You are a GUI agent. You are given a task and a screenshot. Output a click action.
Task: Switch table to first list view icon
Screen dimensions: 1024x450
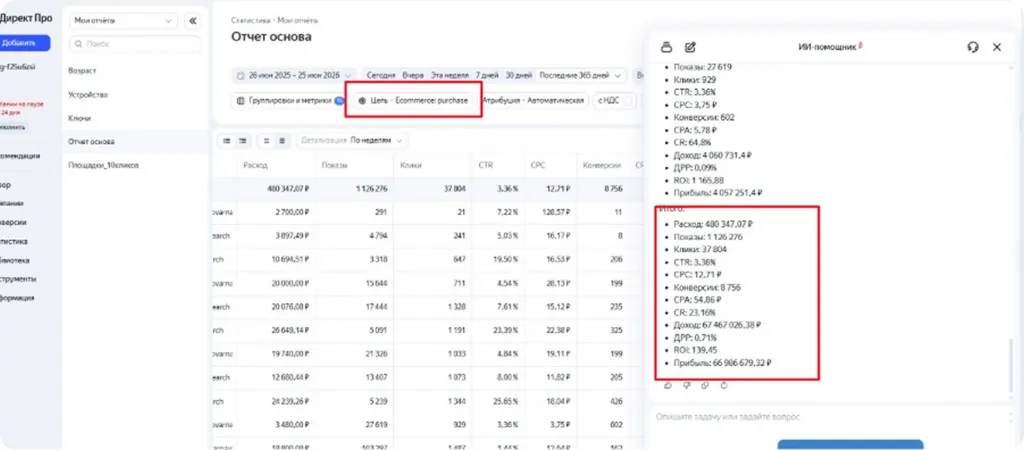[227, 140]
